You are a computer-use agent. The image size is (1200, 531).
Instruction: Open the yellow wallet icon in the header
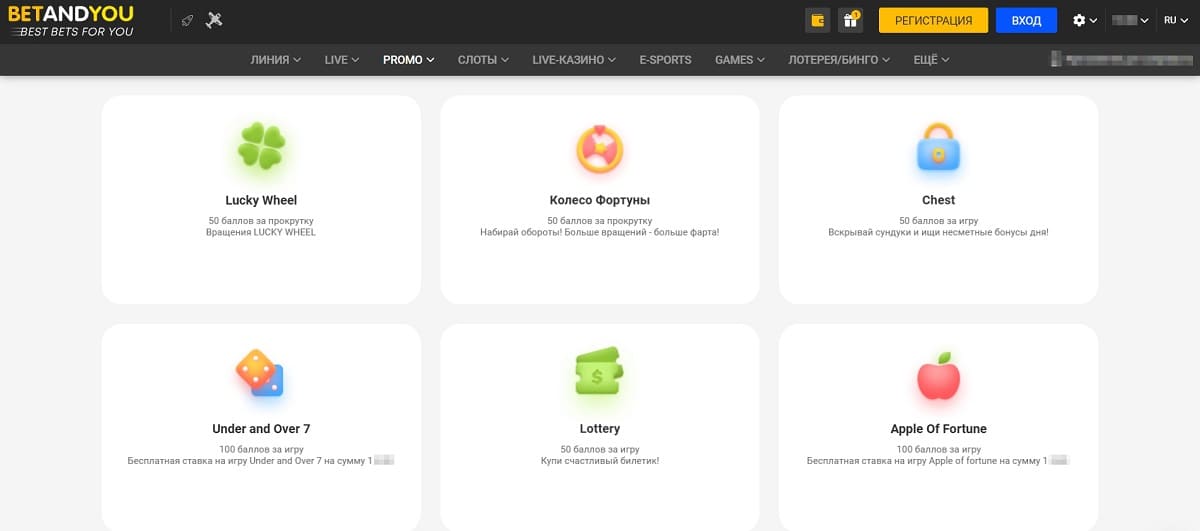pos(818,20)
